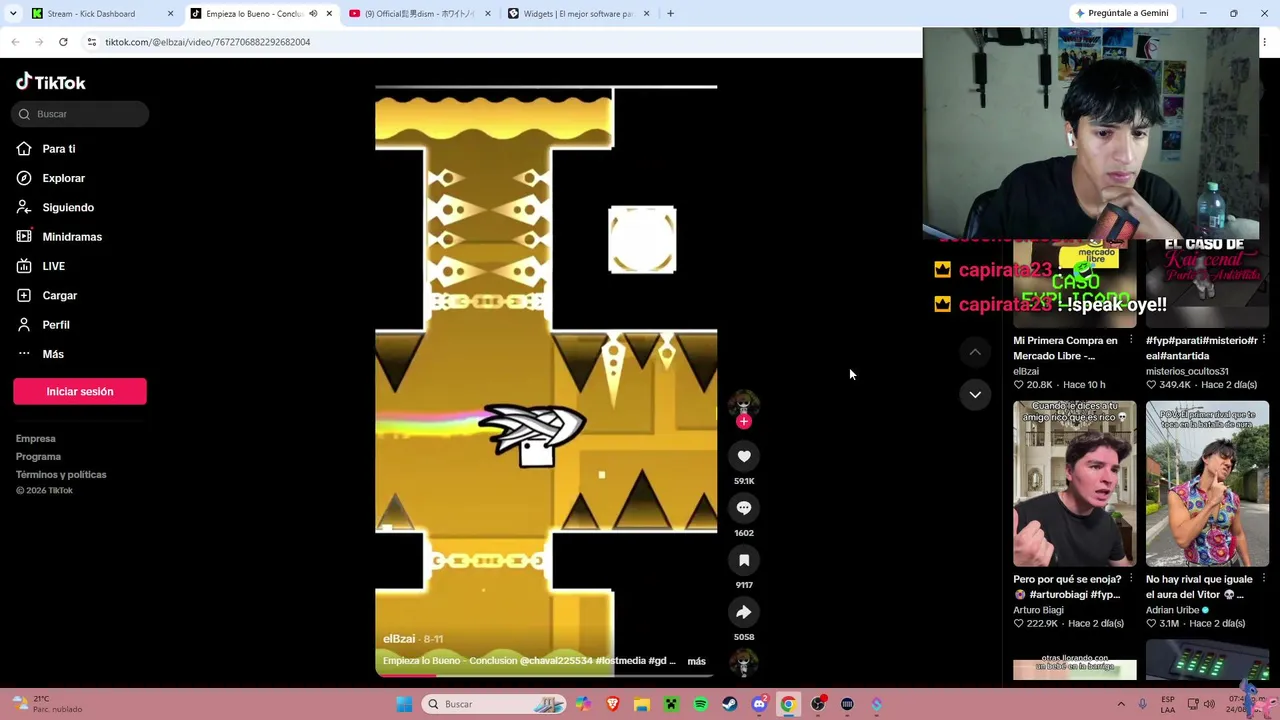
Task: Open 'No hay rival que iguale' video thumbnail
Action: (1207, 484)
